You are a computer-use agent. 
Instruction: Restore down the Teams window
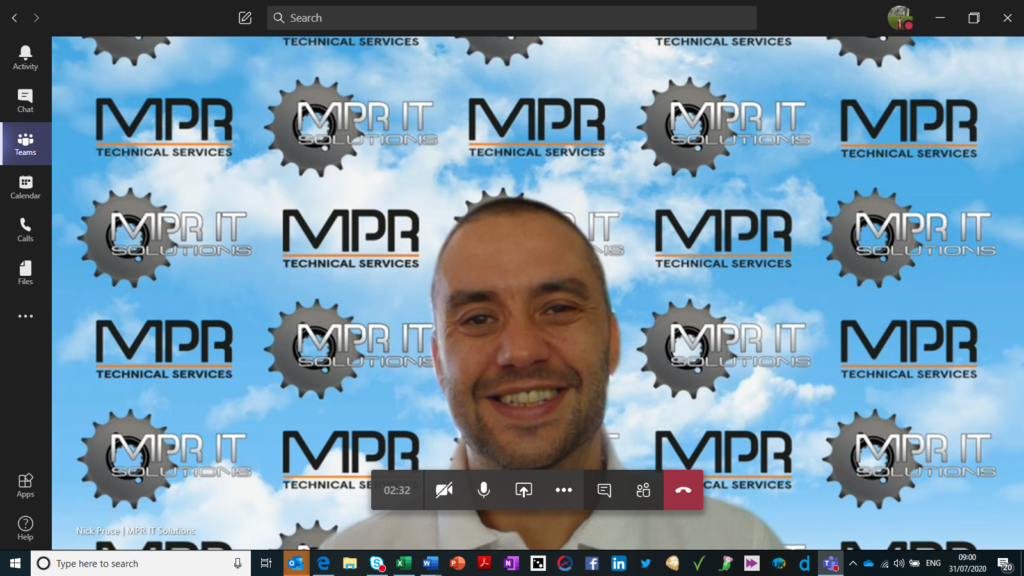974,18
